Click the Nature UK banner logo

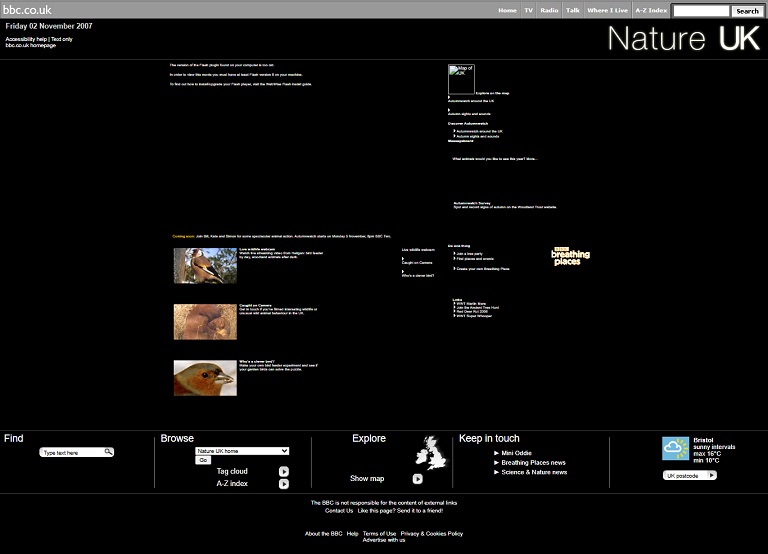click(684, 38)
